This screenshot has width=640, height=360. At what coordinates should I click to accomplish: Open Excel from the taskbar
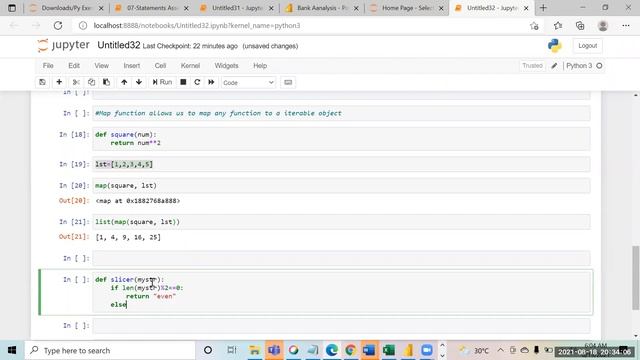point(389,350)
